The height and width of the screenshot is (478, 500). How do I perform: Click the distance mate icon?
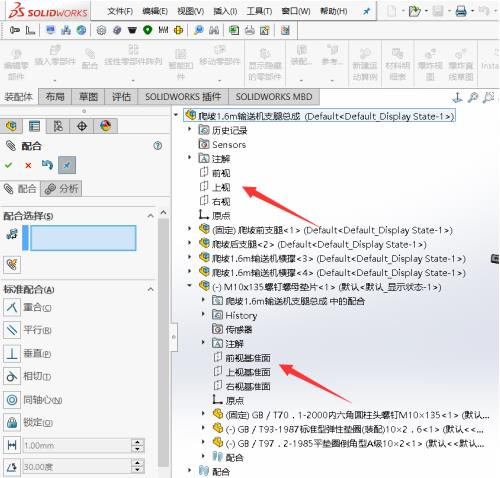[x=12, y=445]
